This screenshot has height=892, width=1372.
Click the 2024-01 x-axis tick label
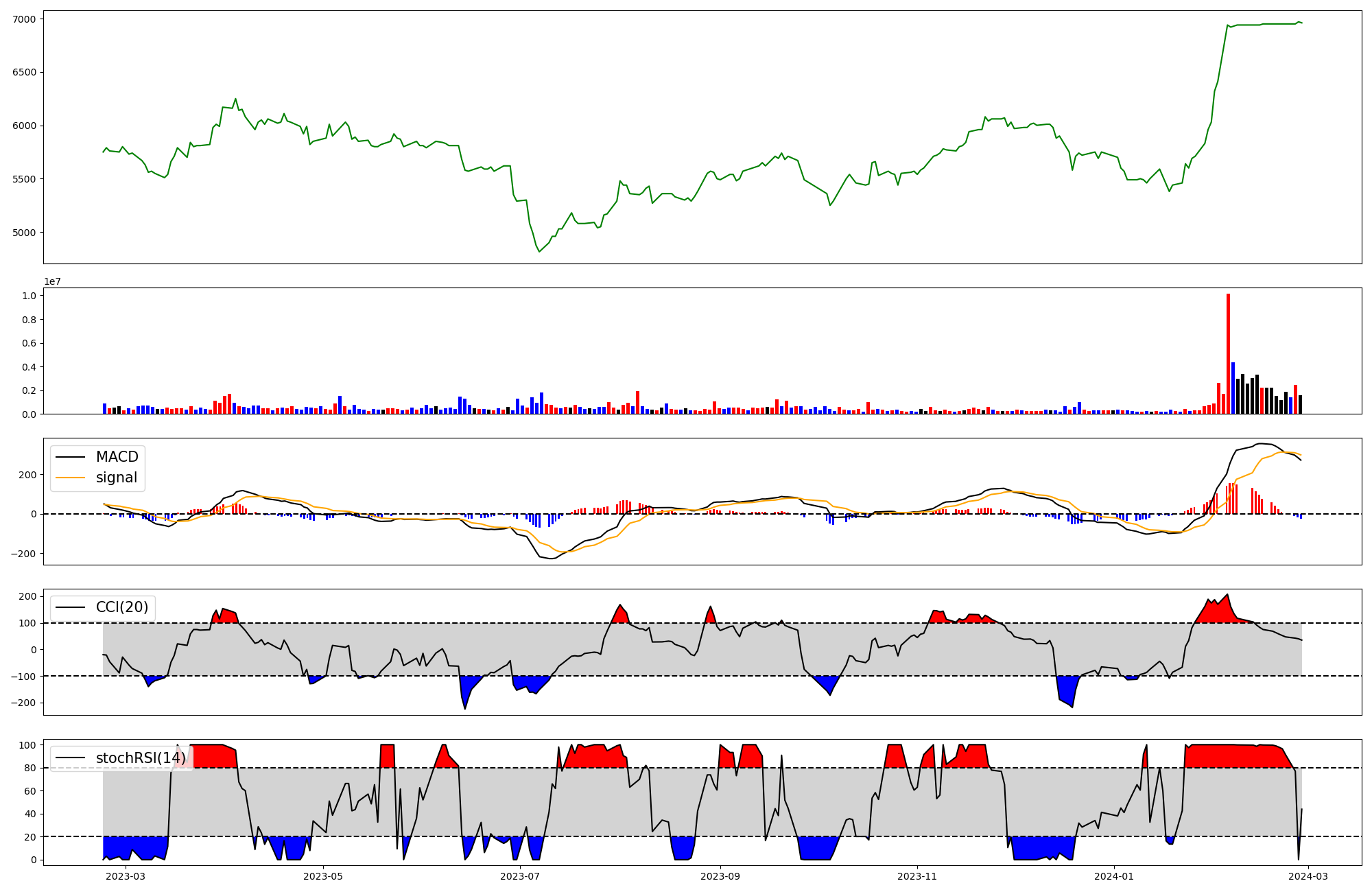[1113, 876]
